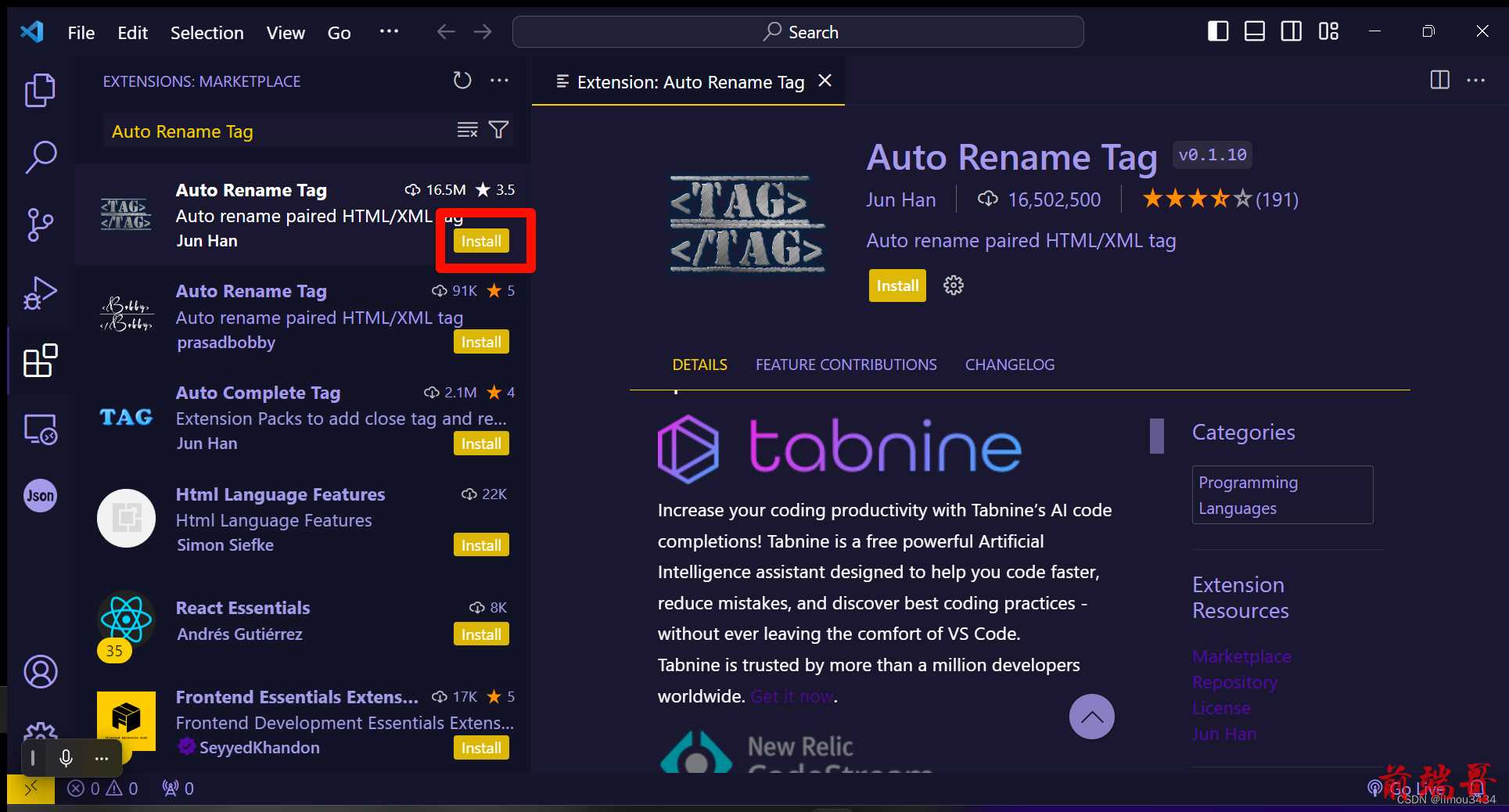
Task: Open the Extensions view icon
Action: [40, 361]
